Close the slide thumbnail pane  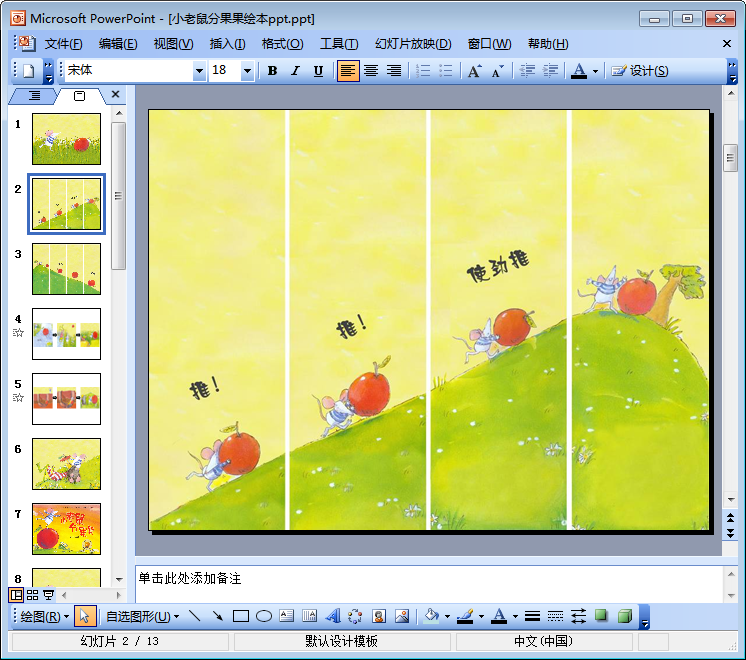tap(115, 94)
